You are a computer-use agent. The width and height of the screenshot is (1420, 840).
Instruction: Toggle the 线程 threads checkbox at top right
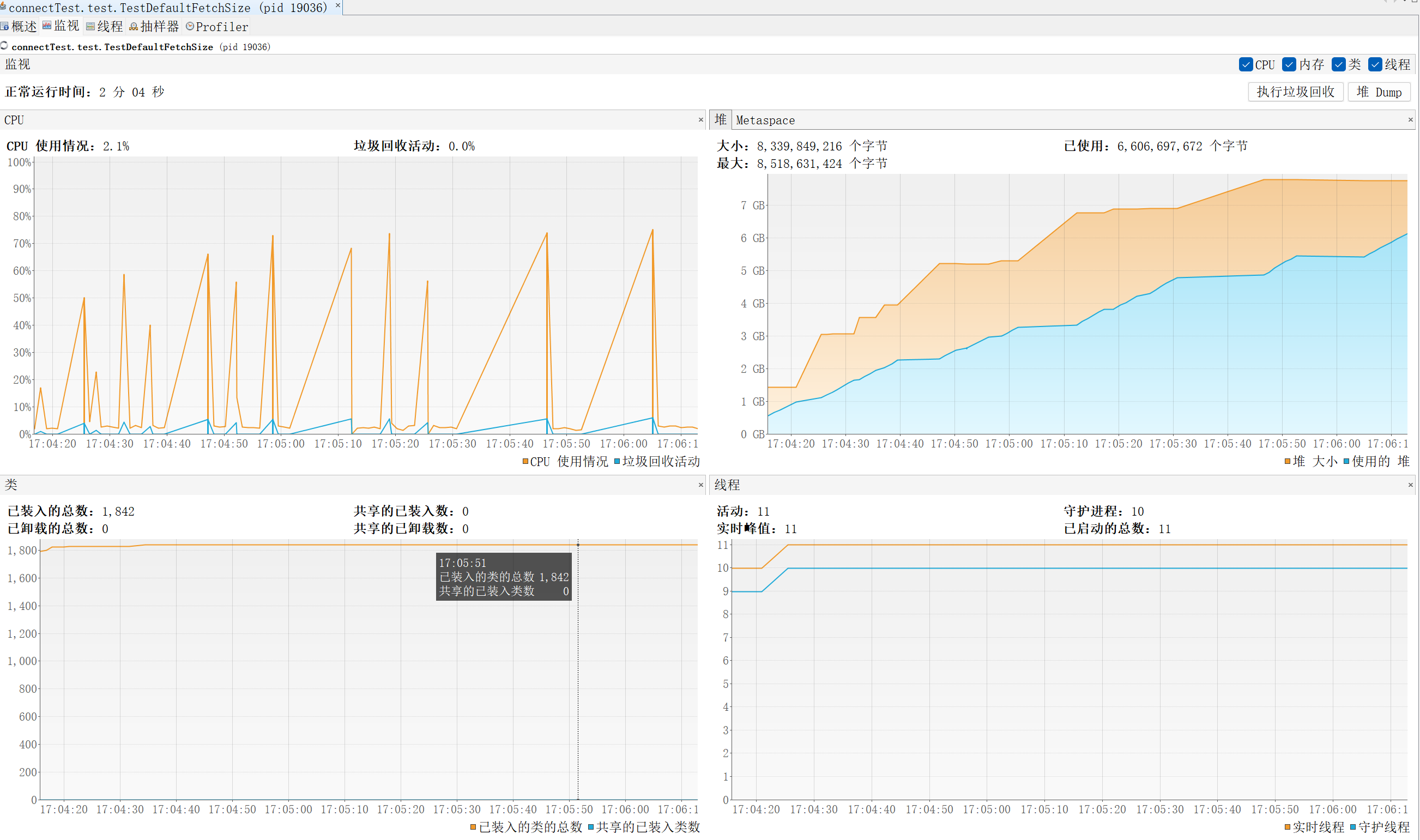[1375, 64]
